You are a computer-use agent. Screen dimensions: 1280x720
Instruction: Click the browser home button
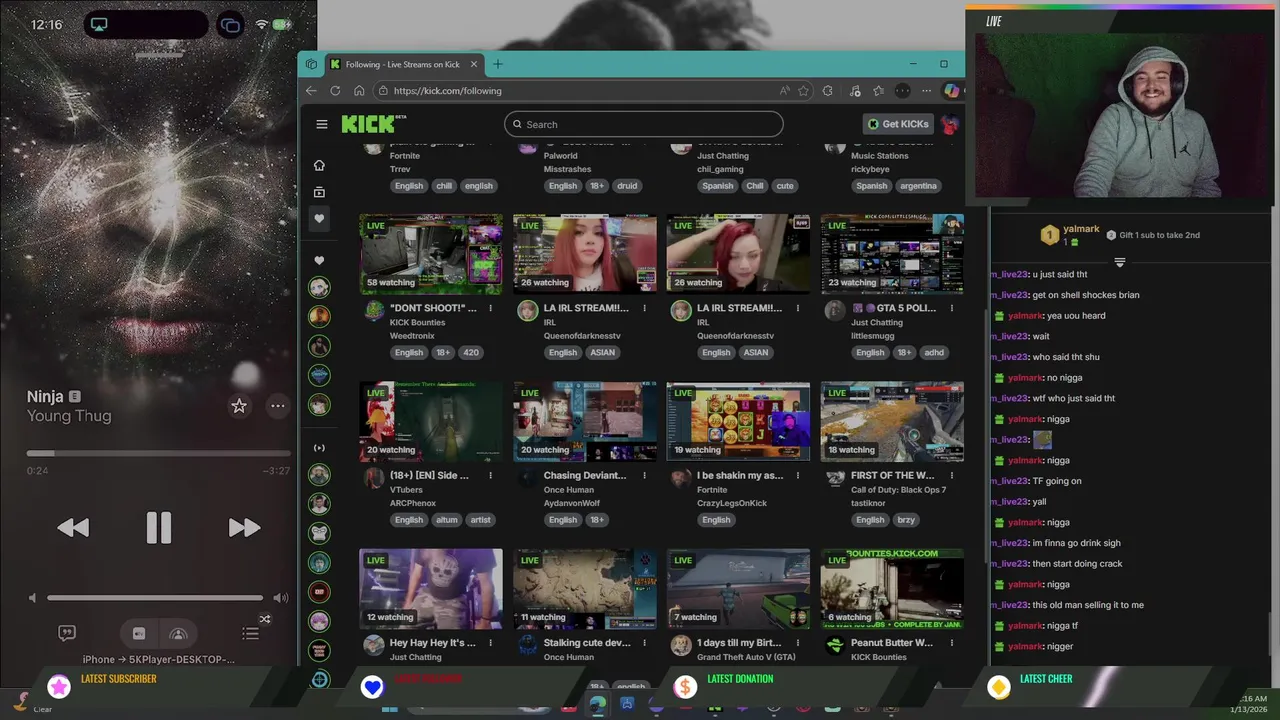359,90
